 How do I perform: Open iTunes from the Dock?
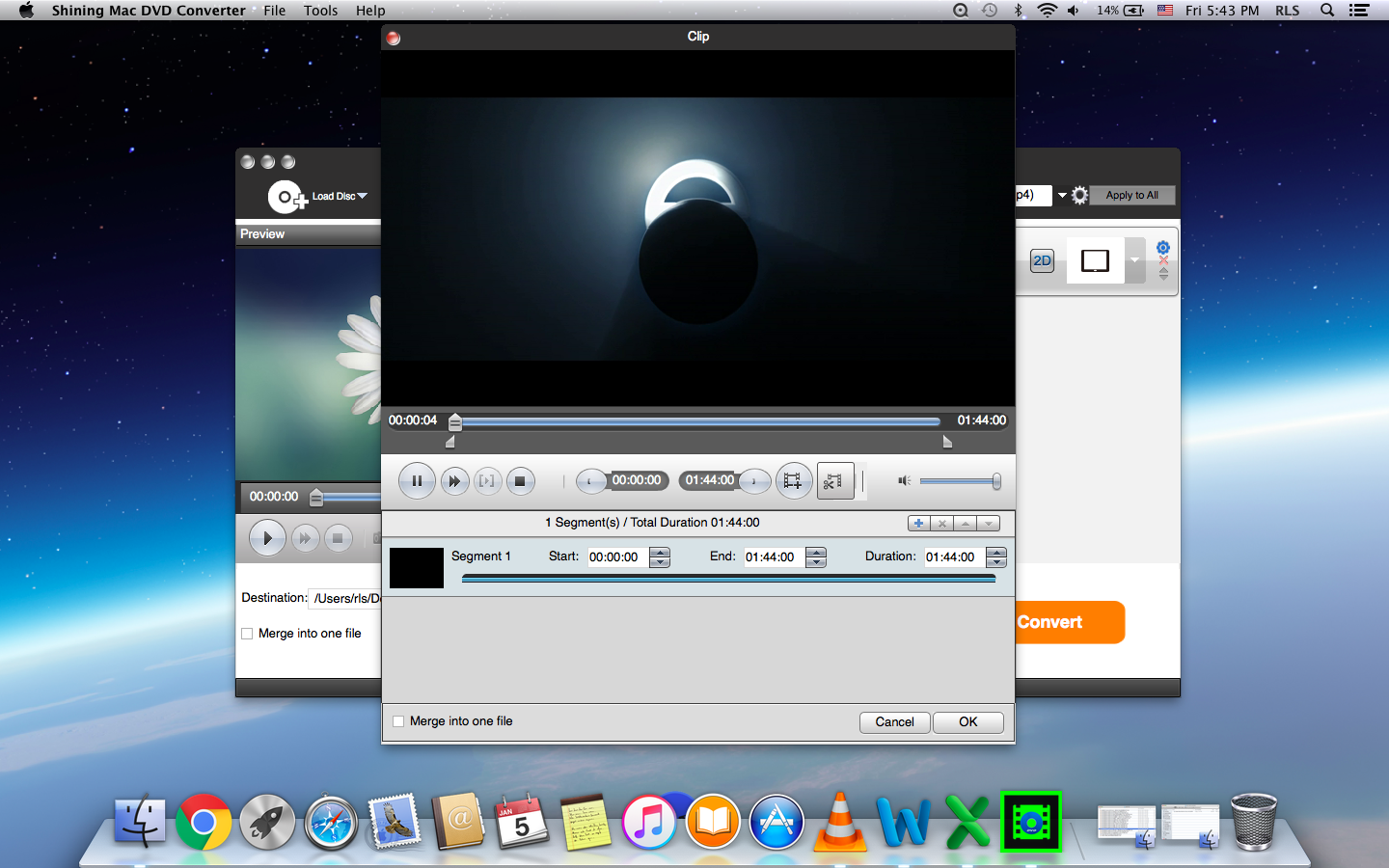click(649, 822)
